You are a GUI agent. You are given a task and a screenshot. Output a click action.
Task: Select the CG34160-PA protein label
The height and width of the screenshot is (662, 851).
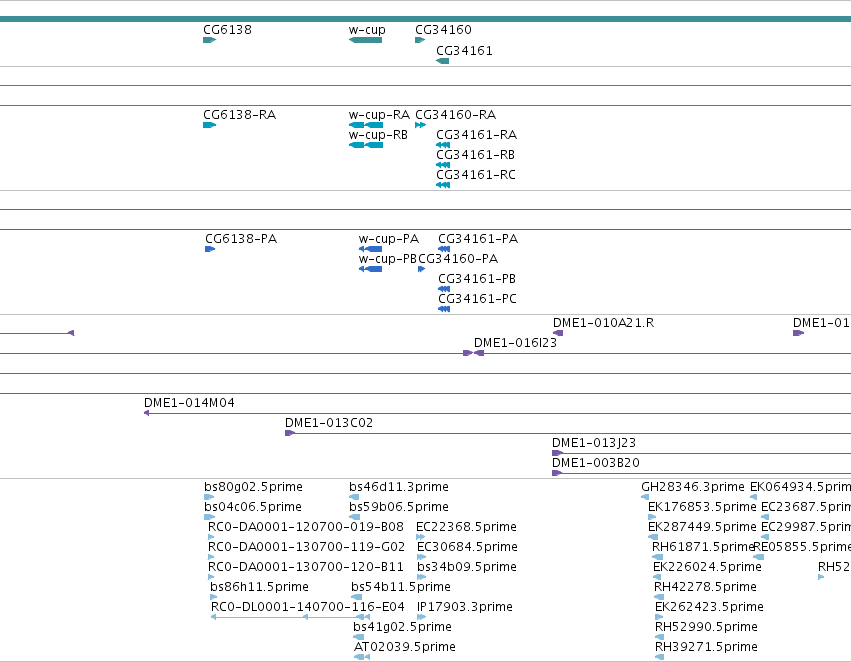pos(458,259)
